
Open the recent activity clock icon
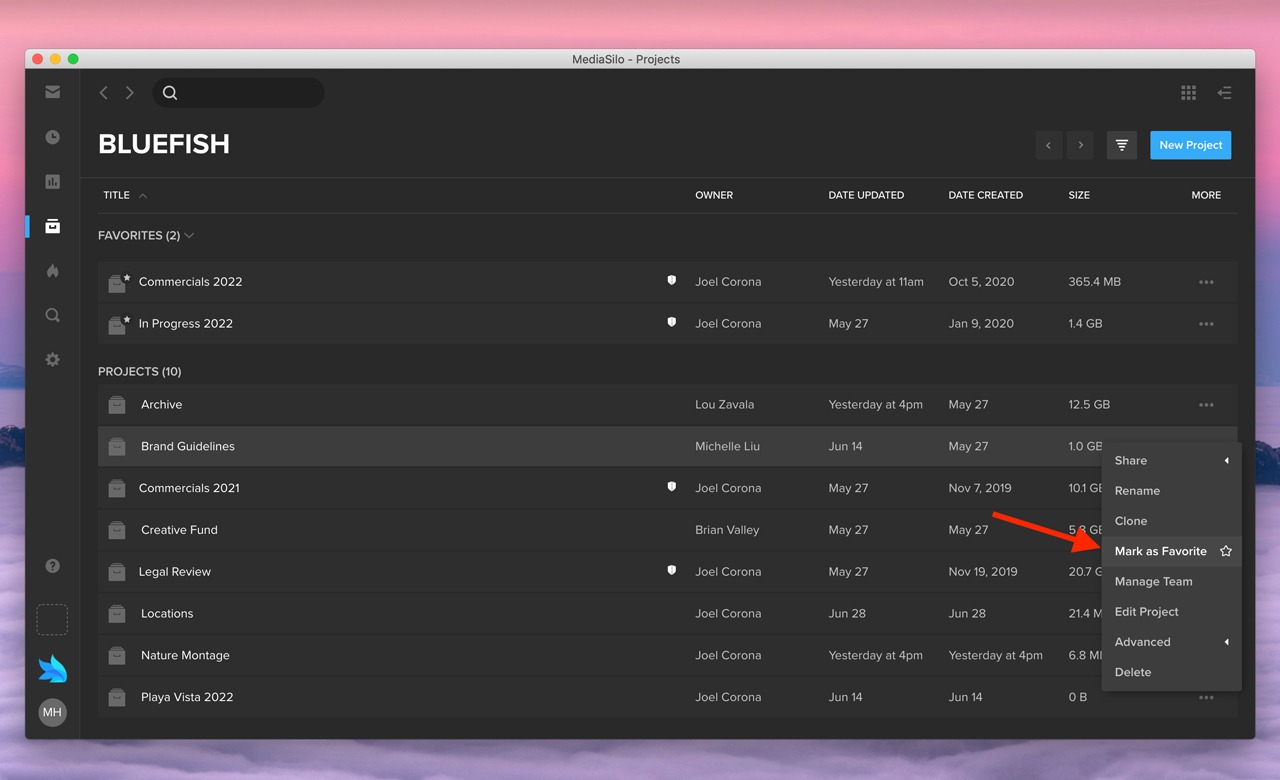click(x=53, y=137)
